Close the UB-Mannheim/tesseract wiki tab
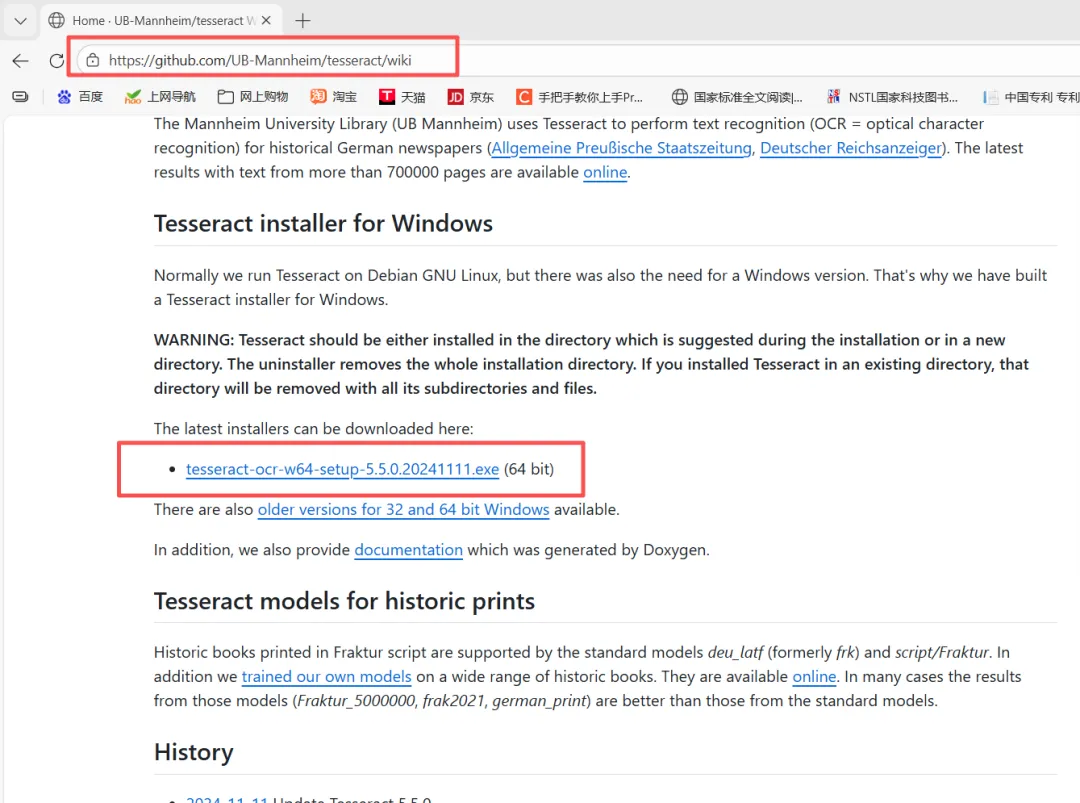1080x803 pixels. pos(266,21)
